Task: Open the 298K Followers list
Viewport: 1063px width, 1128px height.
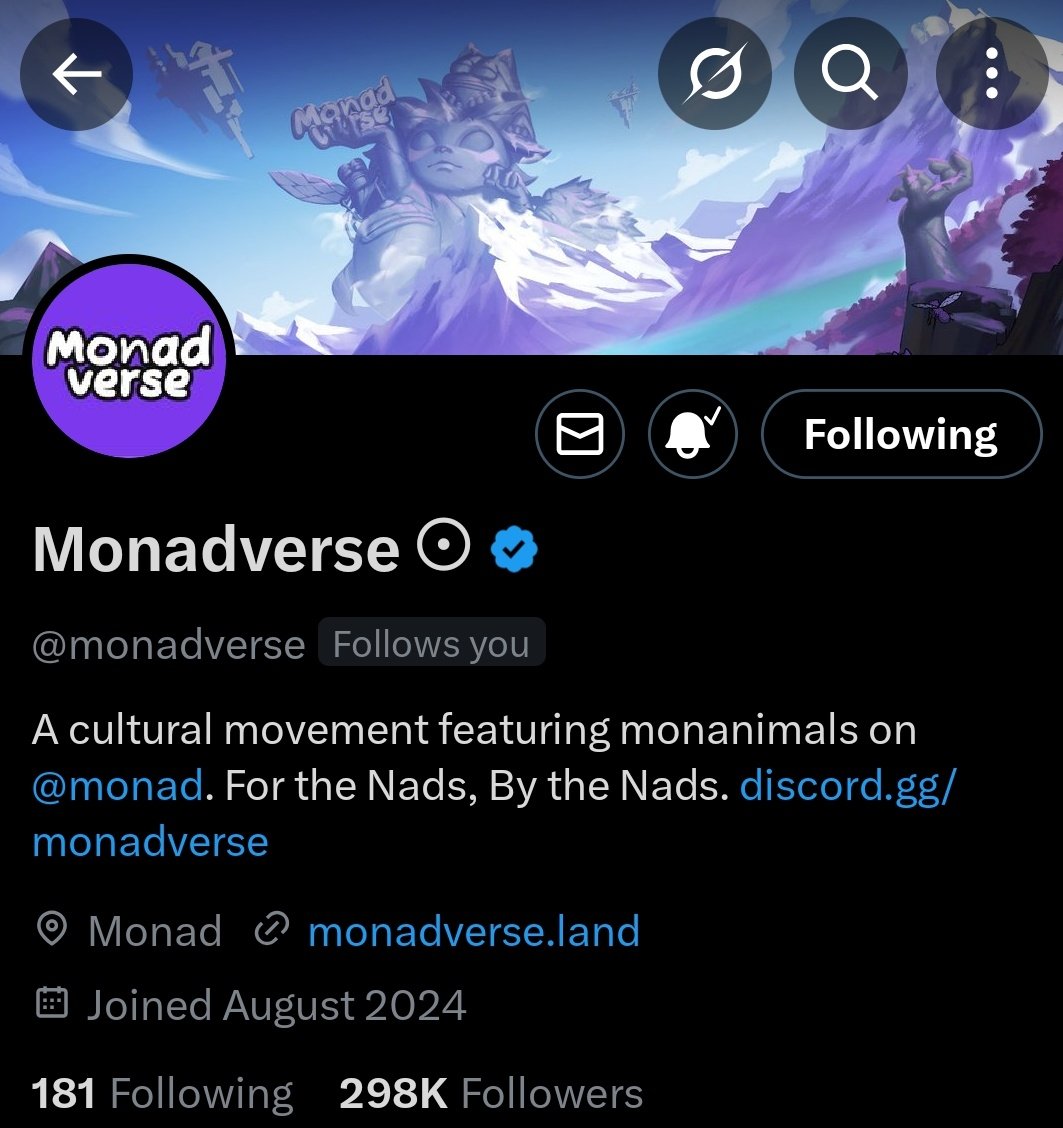Action: coord(491,1093)
